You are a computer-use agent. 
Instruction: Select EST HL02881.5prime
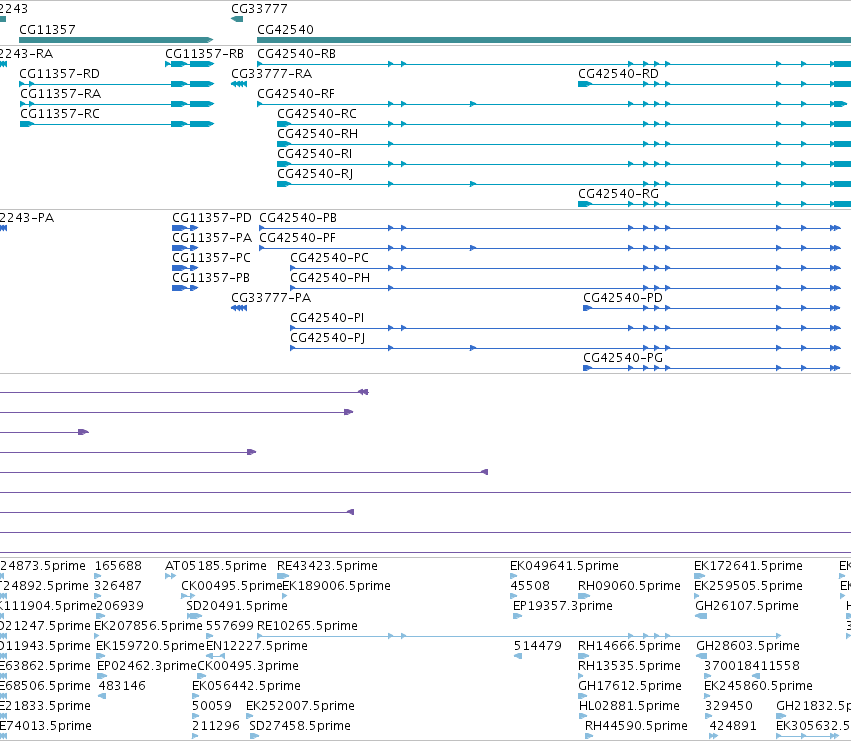630,707
